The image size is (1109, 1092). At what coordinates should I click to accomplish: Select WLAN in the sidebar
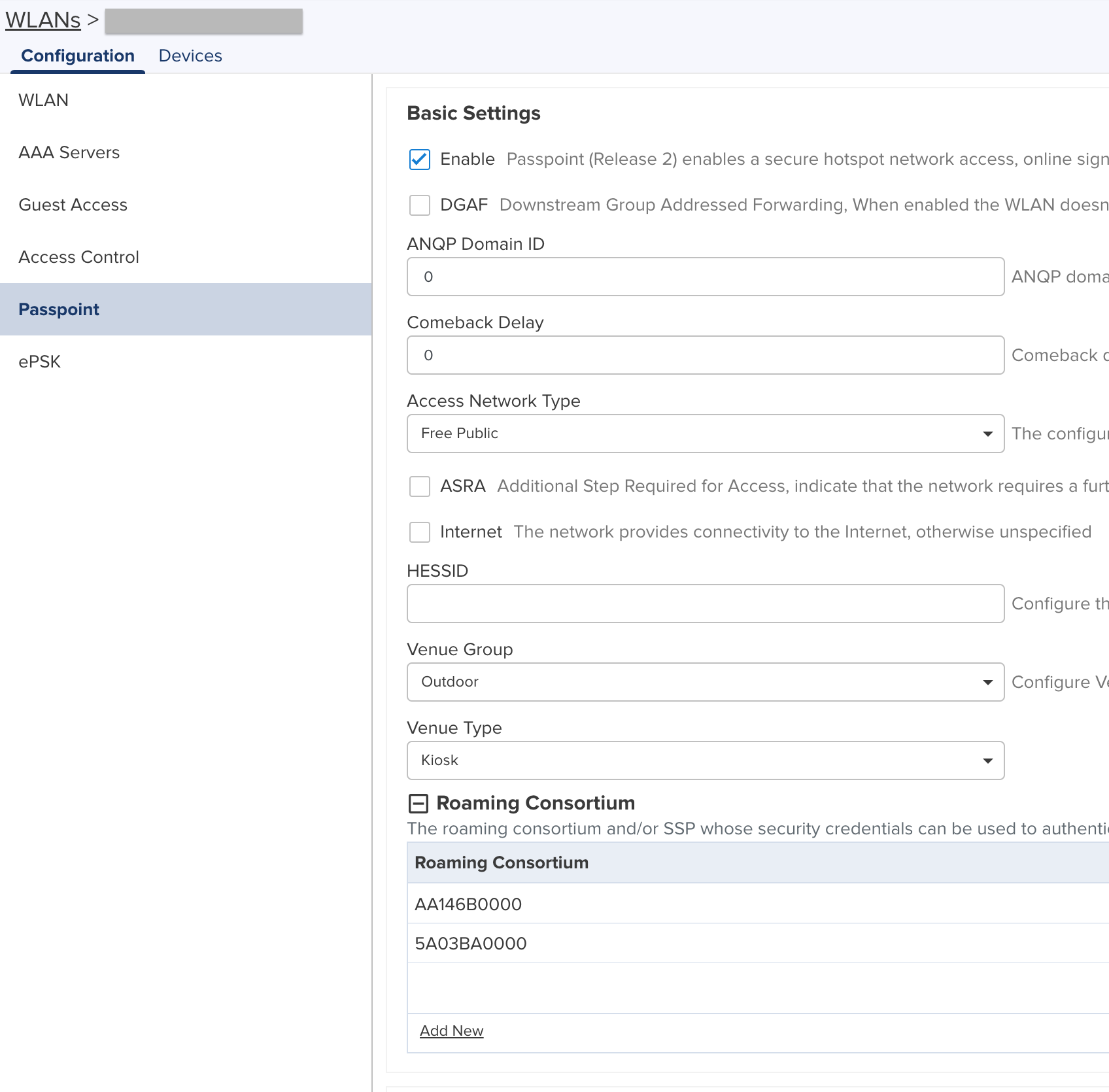(186, 100)
